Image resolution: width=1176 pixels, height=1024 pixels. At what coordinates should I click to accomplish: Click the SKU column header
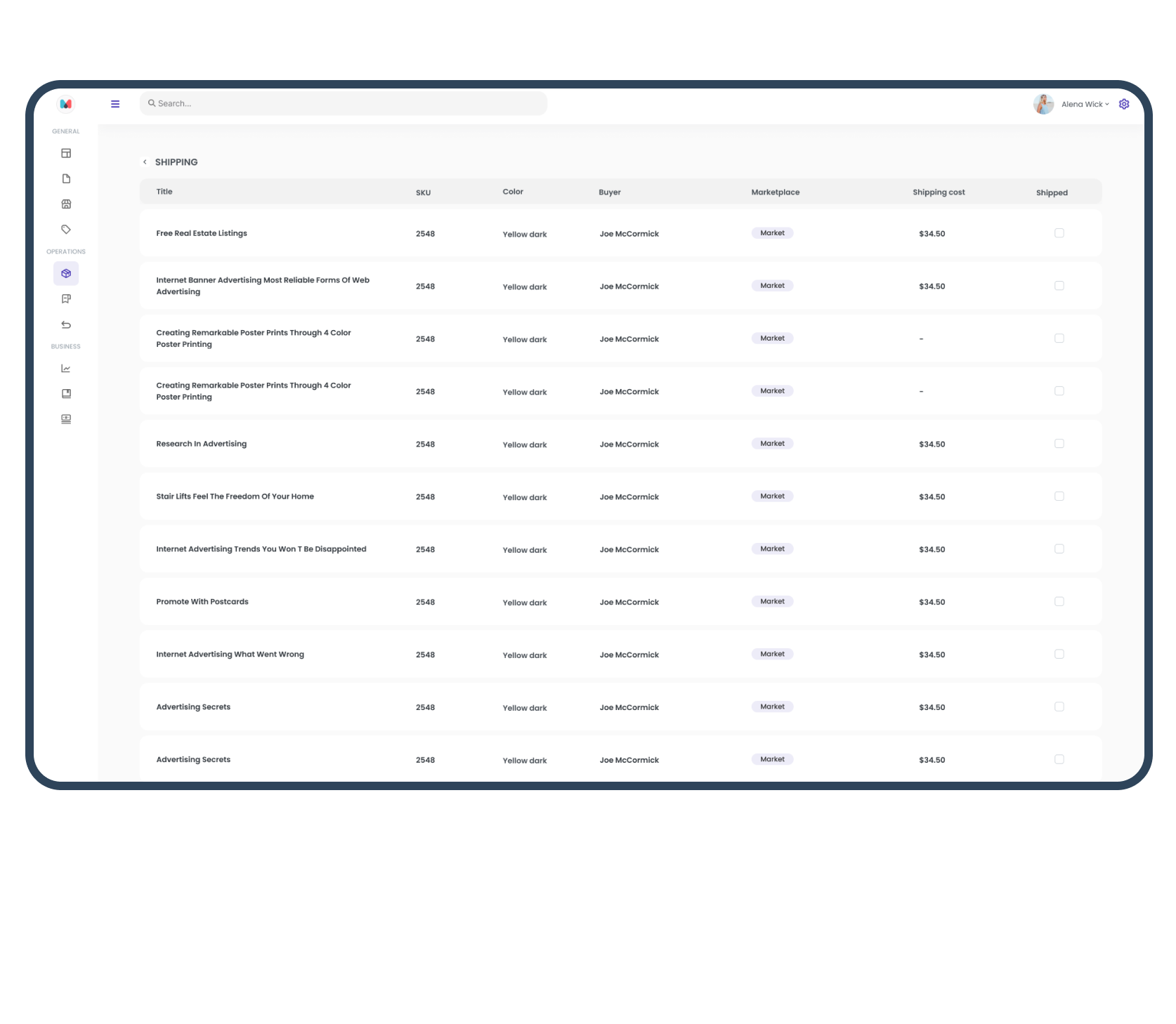(423, 192)
